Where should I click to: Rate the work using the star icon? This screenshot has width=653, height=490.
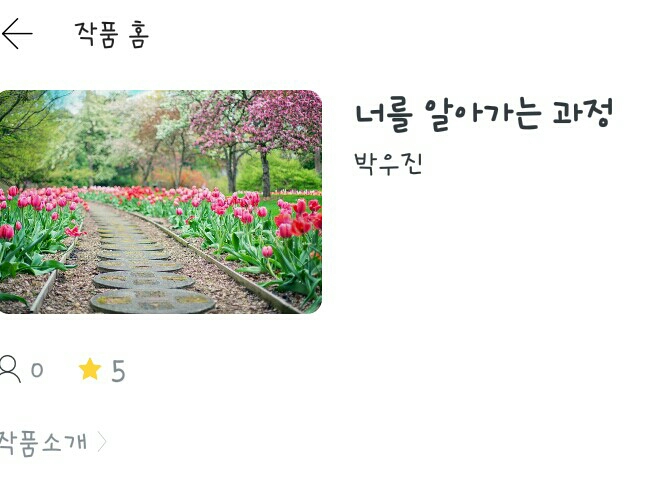click(90, 369)
